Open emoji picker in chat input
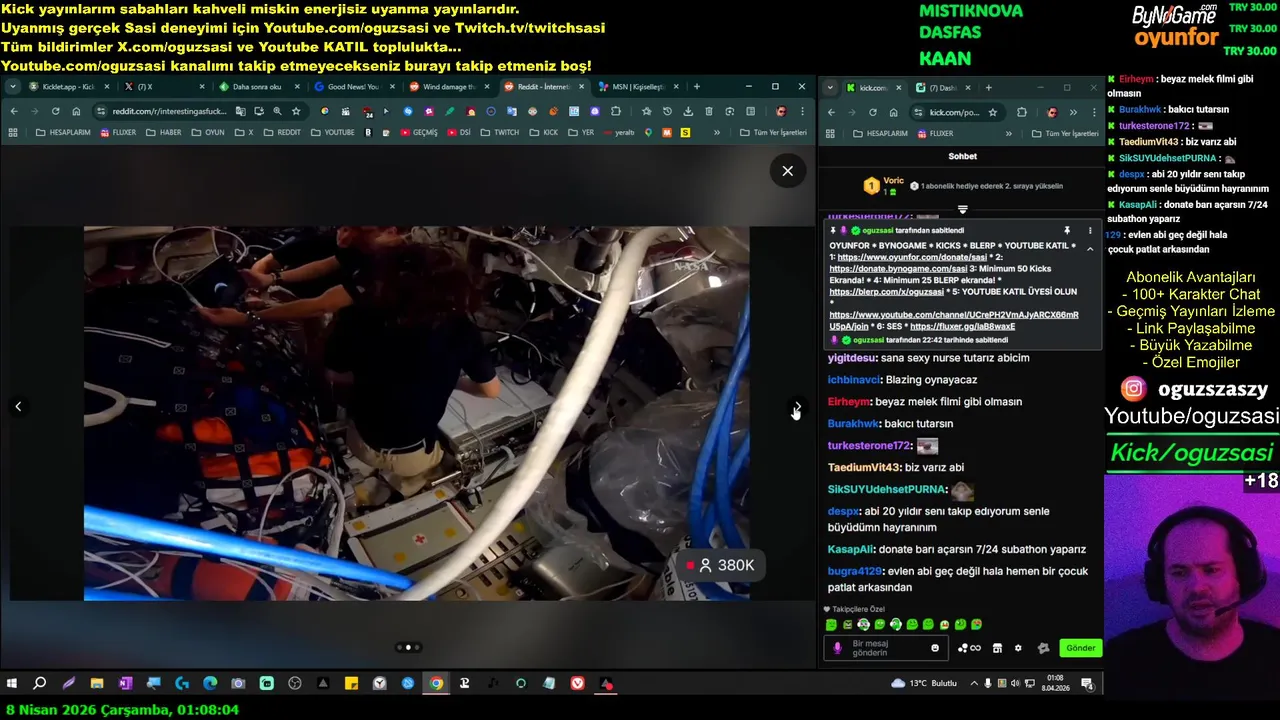Screen dimensions: 1280x720 [x=935, y=648]
